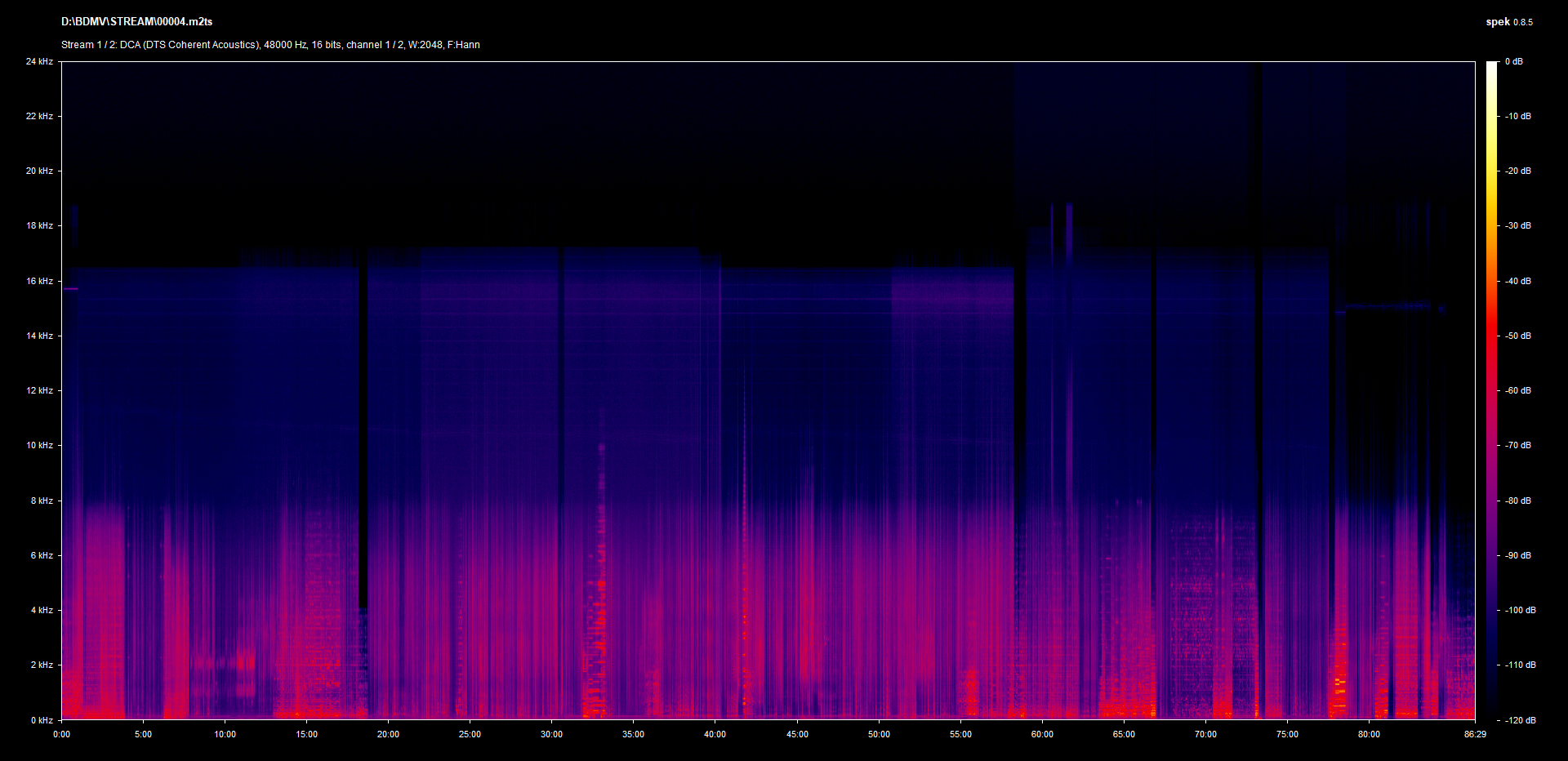The image size is (1568, 761).
Task: Click the 24 kHz frequency axis label
Action: coord(39,61)
